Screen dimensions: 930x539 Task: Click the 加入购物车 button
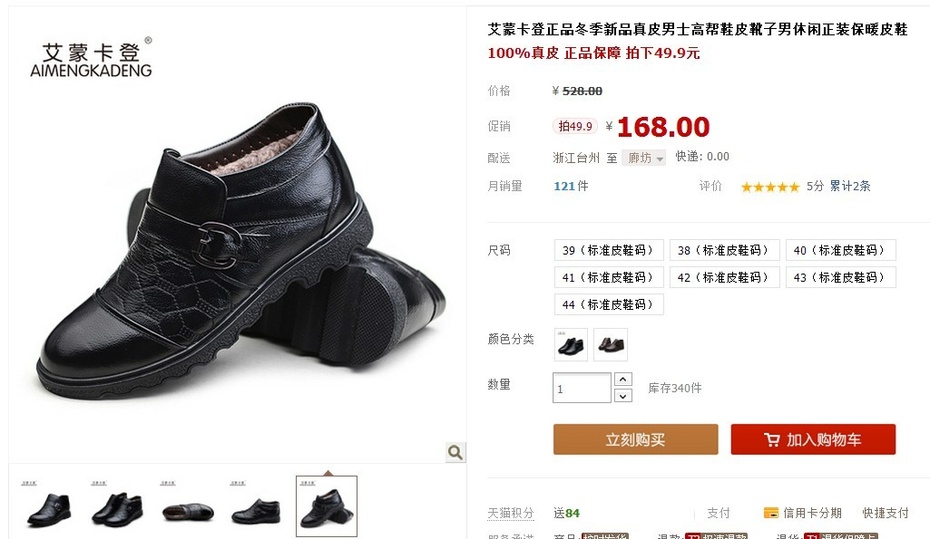(813, 439)
